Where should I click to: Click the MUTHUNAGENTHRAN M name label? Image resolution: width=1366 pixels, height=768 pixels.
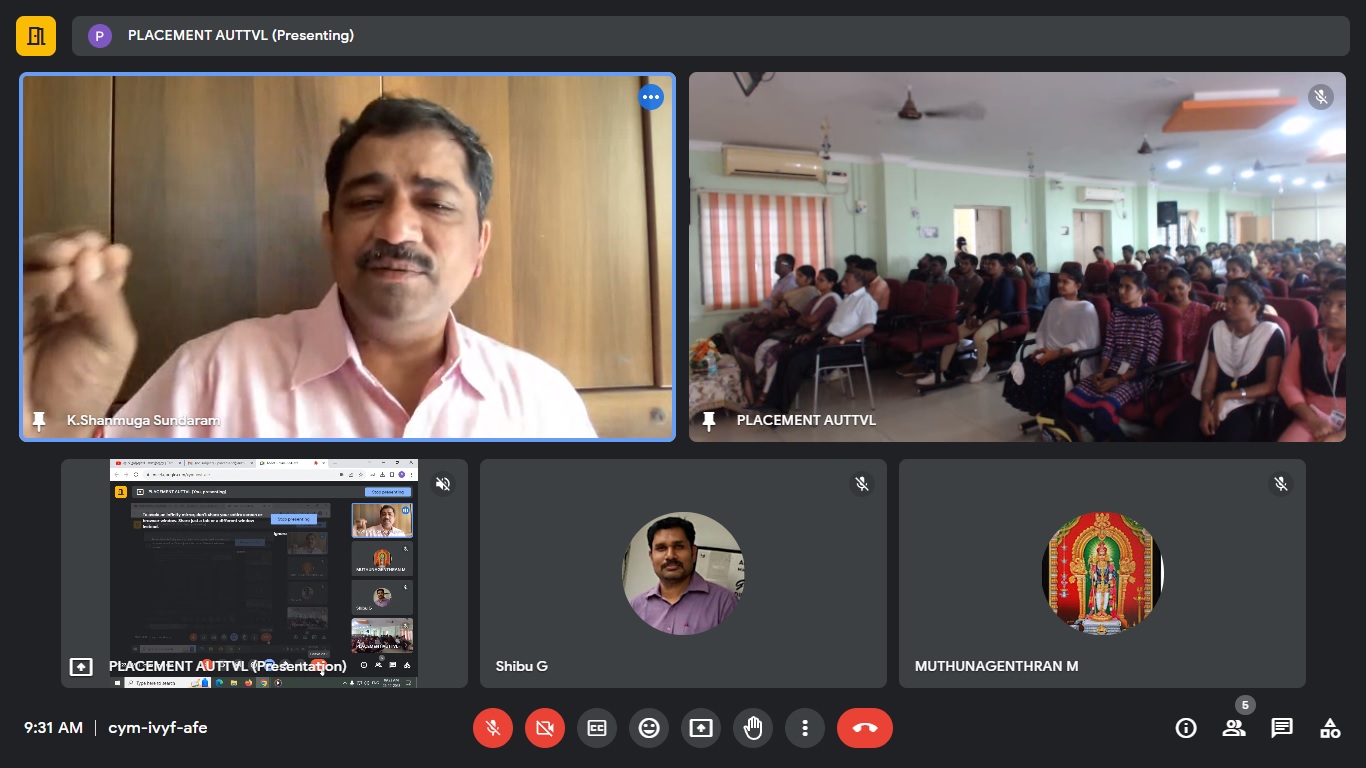tap(997, 666)
